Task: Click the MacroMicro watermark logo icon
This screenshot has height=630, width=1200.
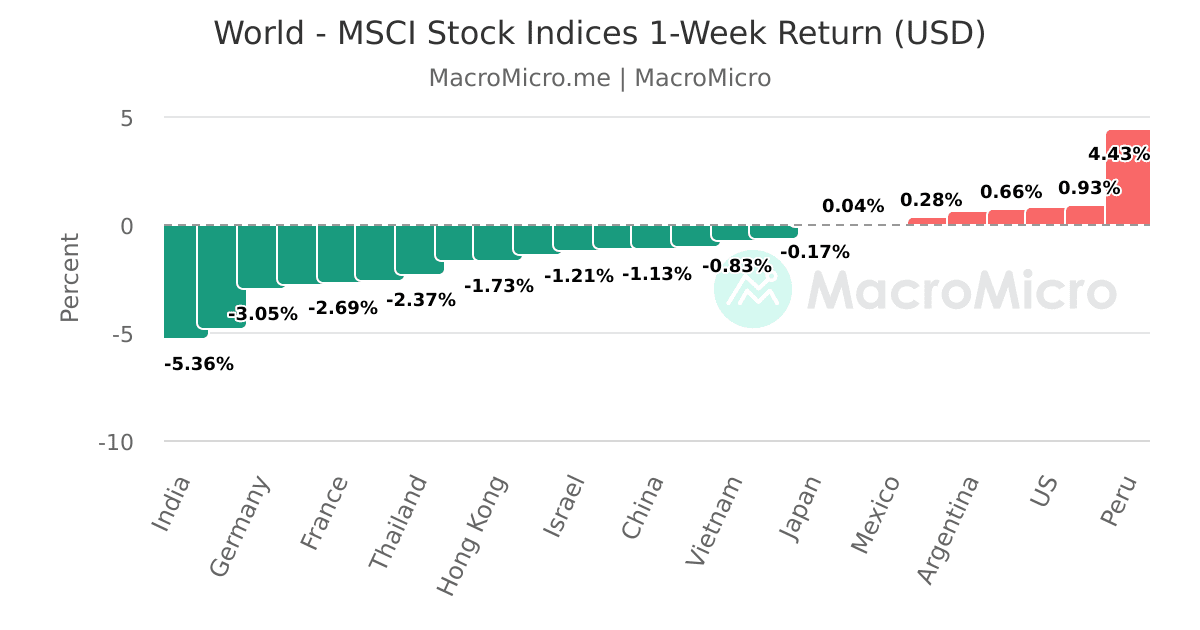Action: click(753, 289)
